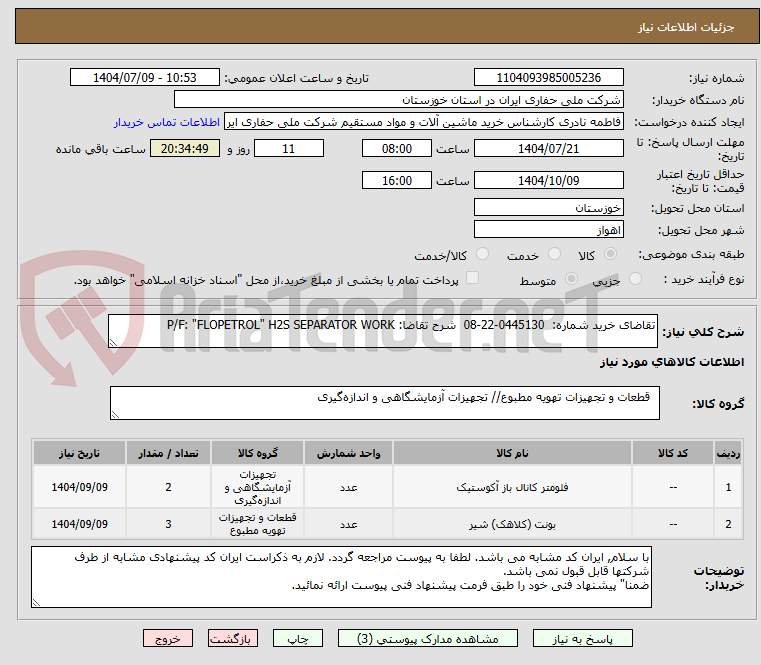
Task: Click group cell تجهیزات آزمایشگاهی و اندازه‌گیری
Action: click(257, 487)
